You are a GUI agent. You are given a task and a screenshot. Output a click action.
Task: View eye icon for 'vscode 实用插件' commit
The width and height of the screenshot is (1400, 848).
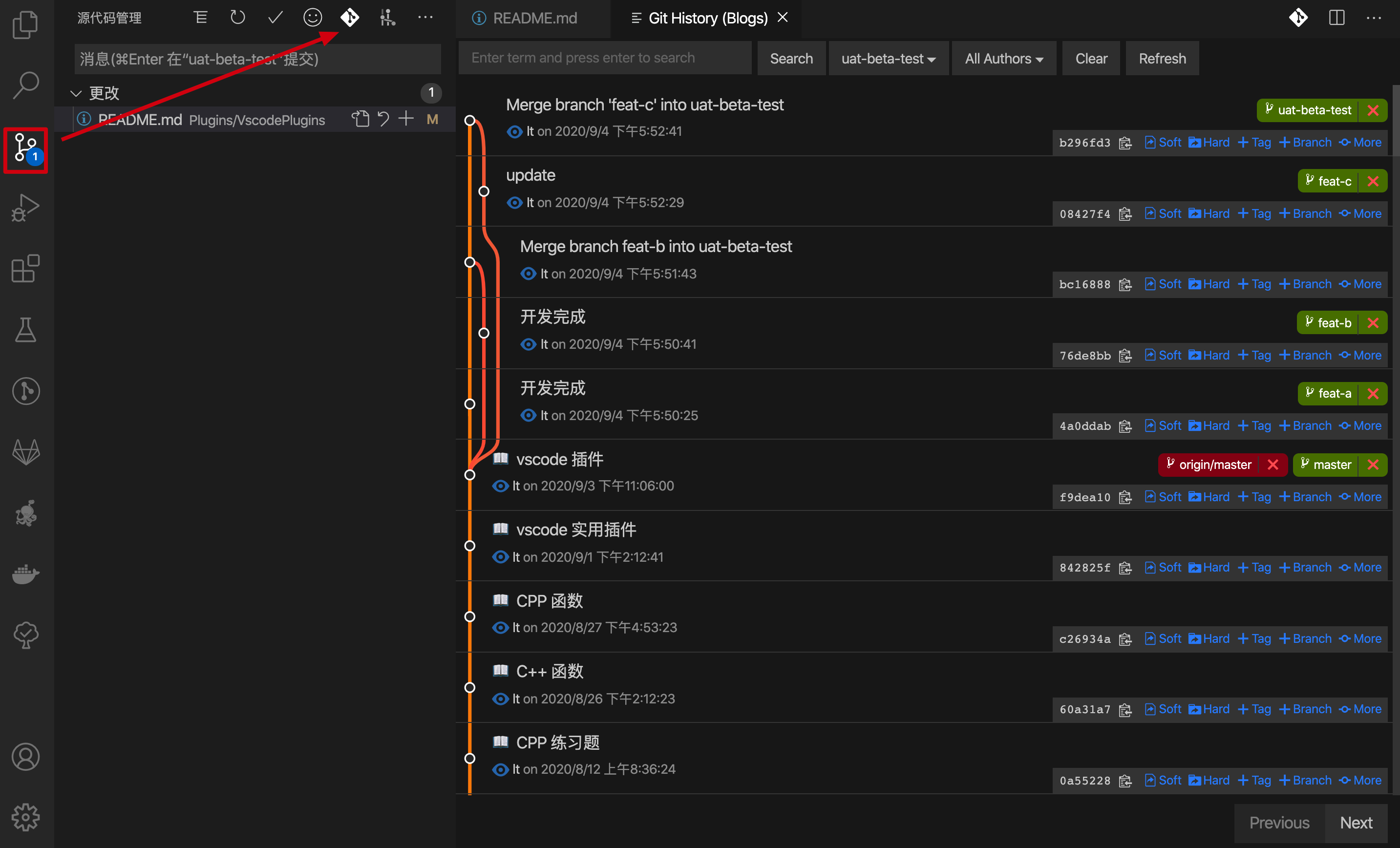coord(500,556)
